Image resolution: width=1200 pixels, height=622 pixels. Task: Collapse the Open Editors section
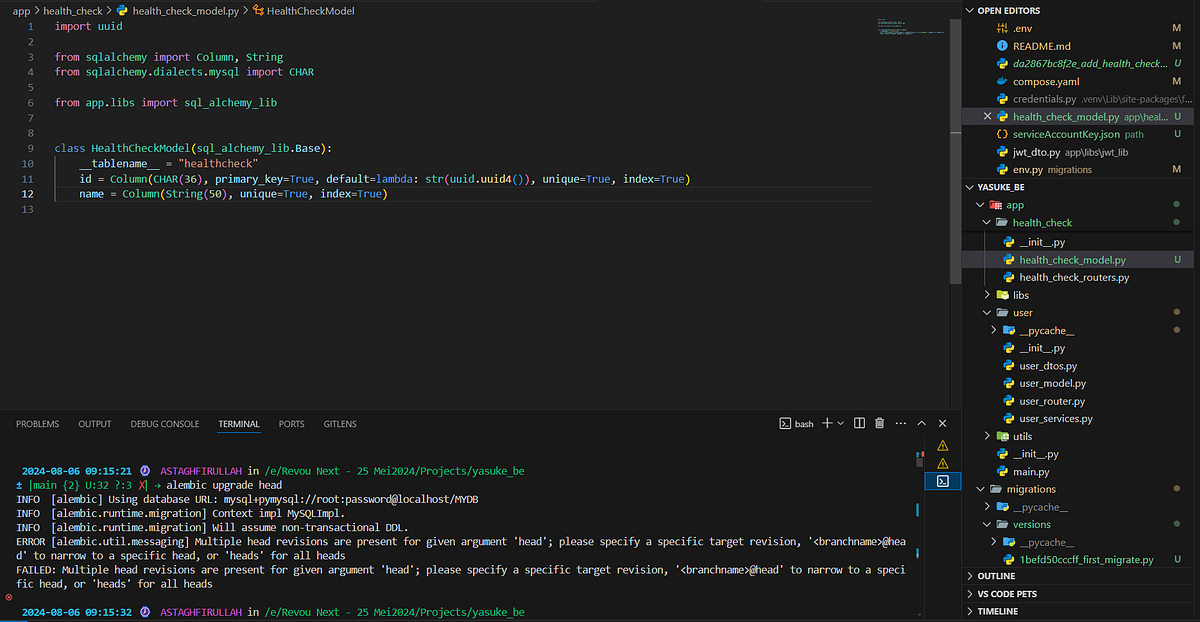click(x=968, y=10)
